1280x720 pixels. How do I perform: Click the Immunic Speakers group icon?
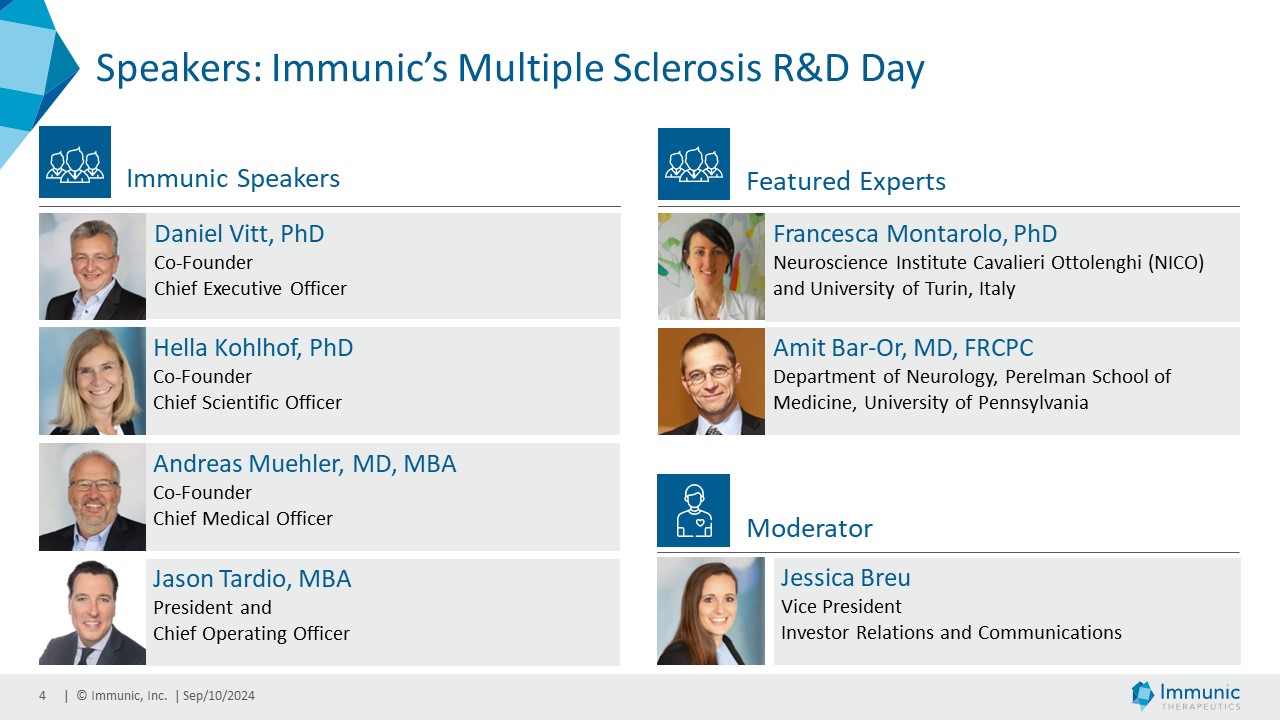(75, 162)
